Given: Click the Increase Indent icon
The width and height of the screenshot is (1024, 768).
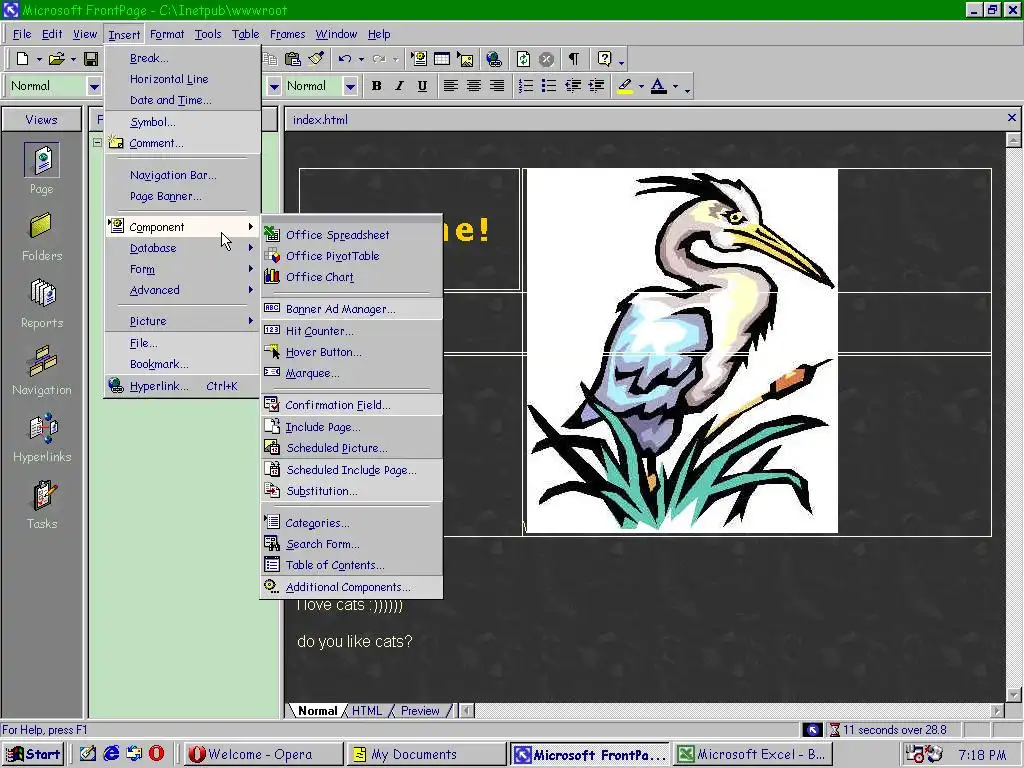Looking at the screenshot, I should [x=596, y=86].
